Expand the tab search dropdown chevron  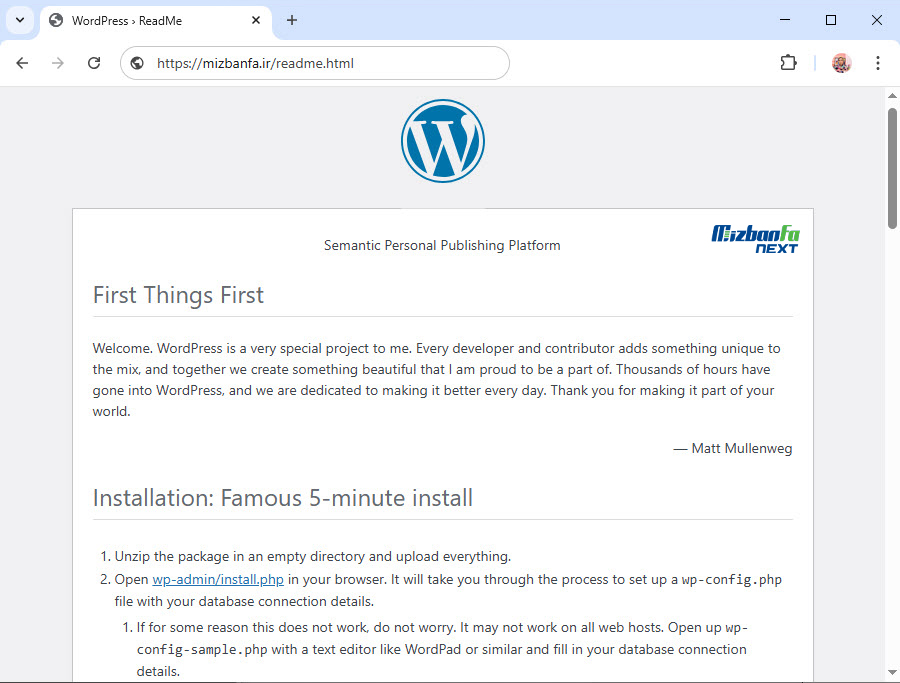click(19, 20)
